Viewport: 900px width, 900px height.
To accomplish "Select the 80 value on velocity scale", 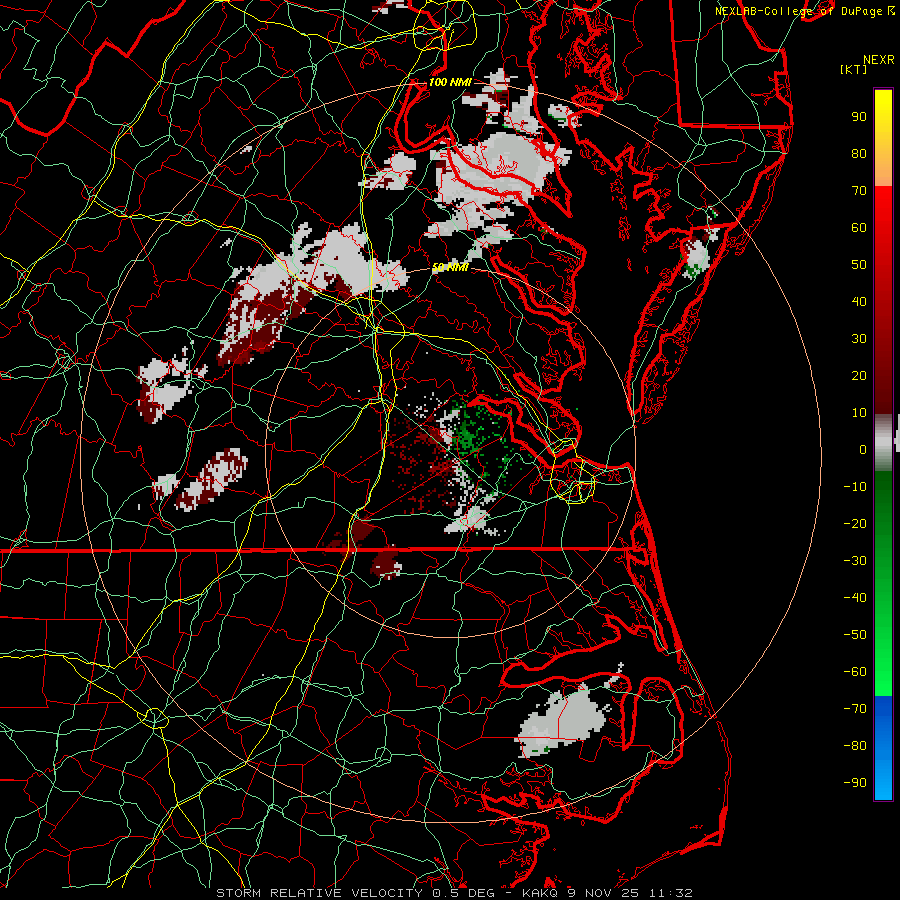I will coord(859,153).
